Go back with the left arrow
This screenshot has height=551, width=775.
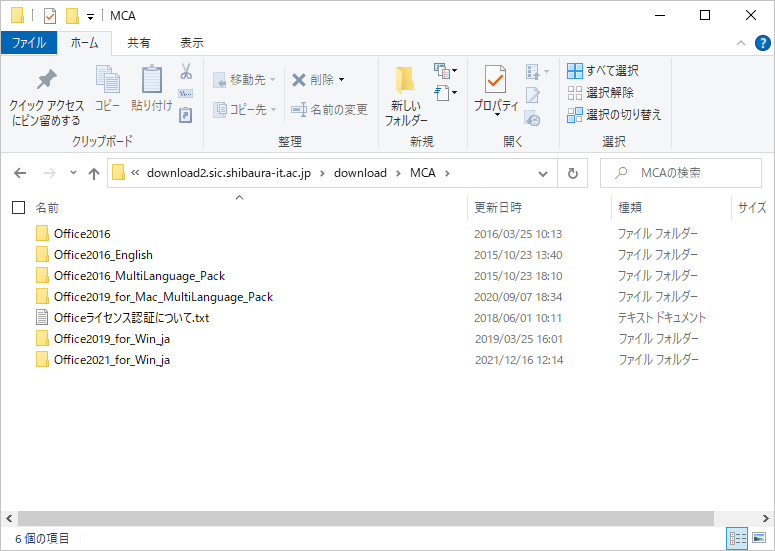[x=20, y=173]
